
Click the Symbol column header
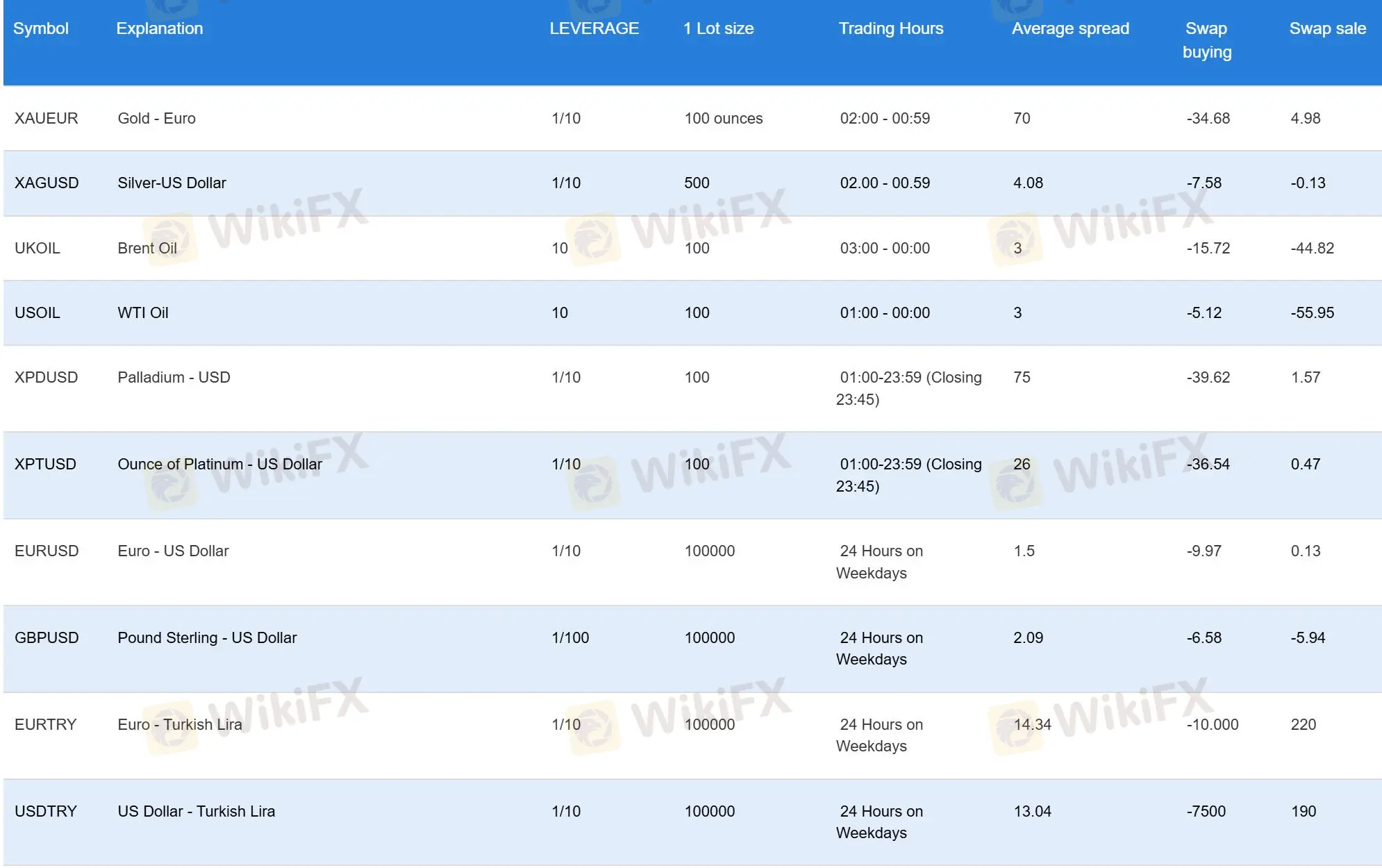[41, 28]
